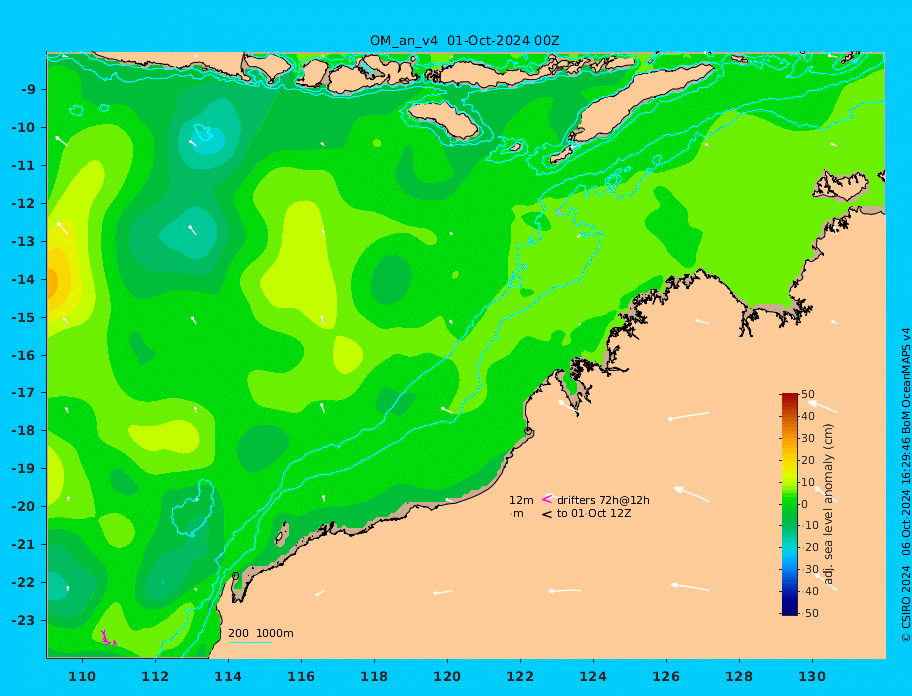
Task: Click latitude label -21 on the y-axis
Action: pyautogui.click(x=23, y=545)
